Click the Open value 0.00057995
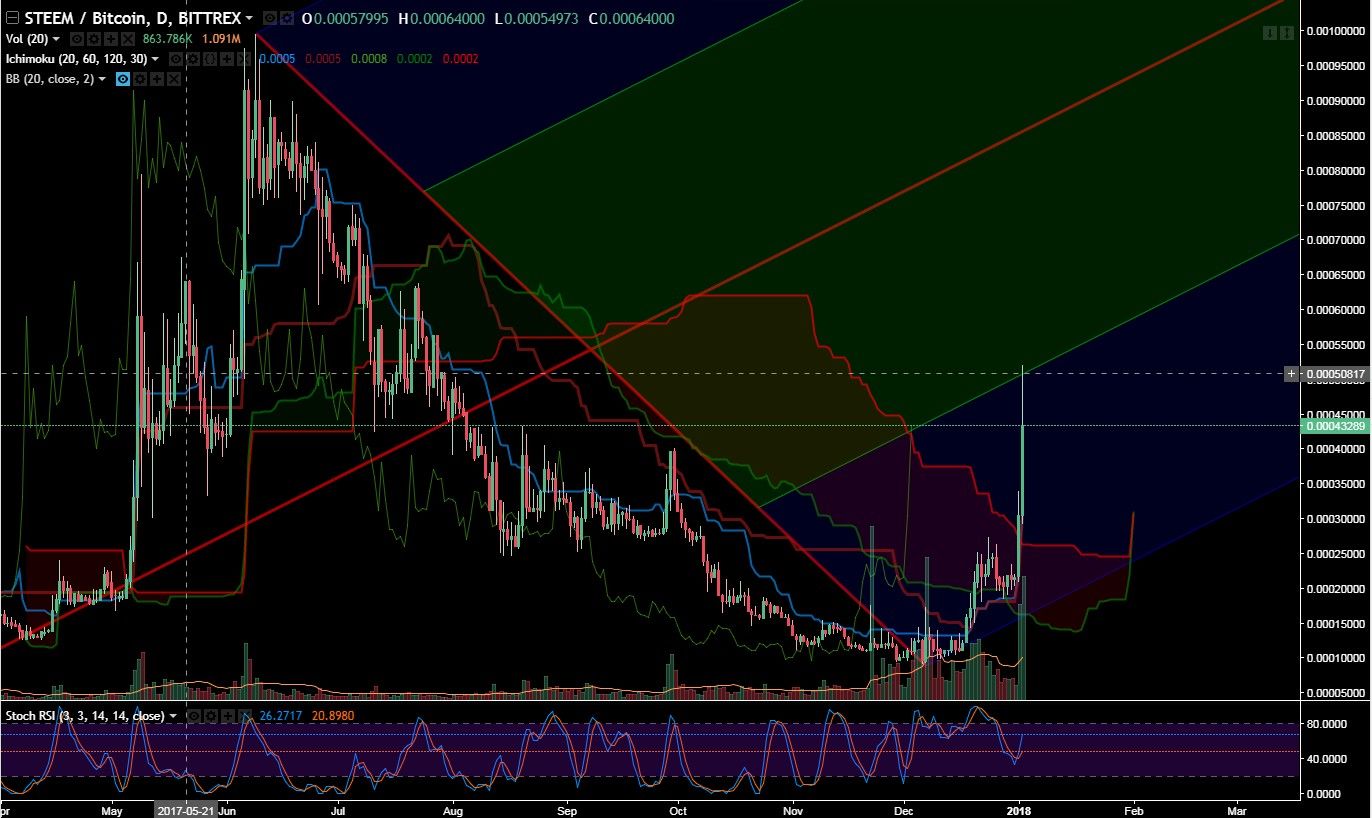 pos(351,18)
